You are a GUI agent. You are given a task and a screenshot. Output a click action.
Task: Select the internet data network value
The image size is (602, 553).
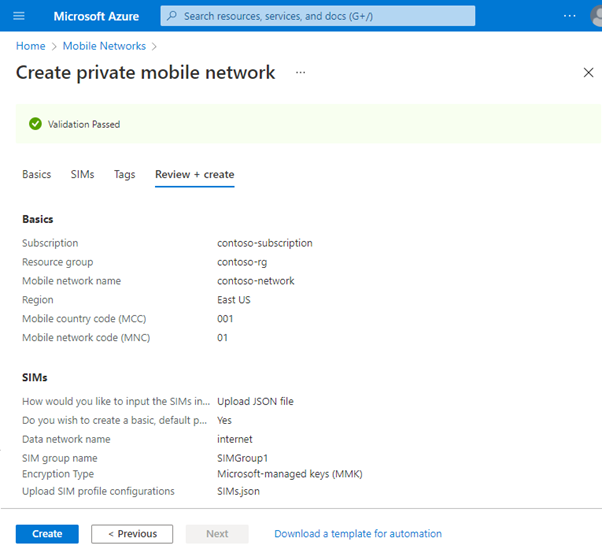pos(235,439)
